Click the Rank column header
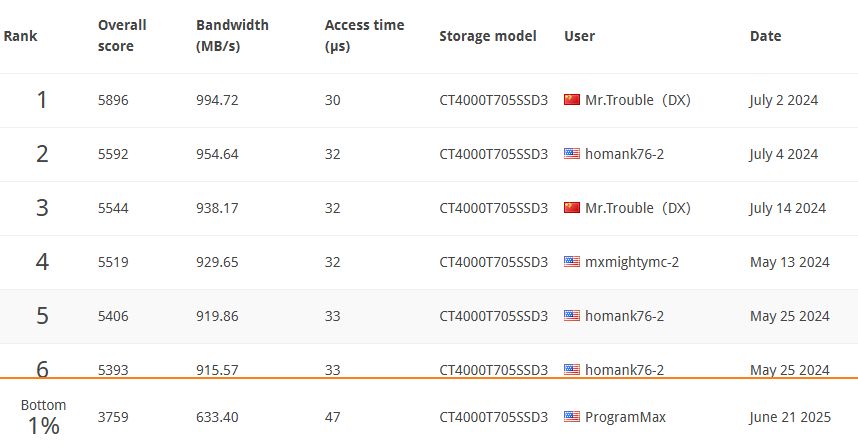The height and width of the screenshot is (447, 858). (20, 36)
